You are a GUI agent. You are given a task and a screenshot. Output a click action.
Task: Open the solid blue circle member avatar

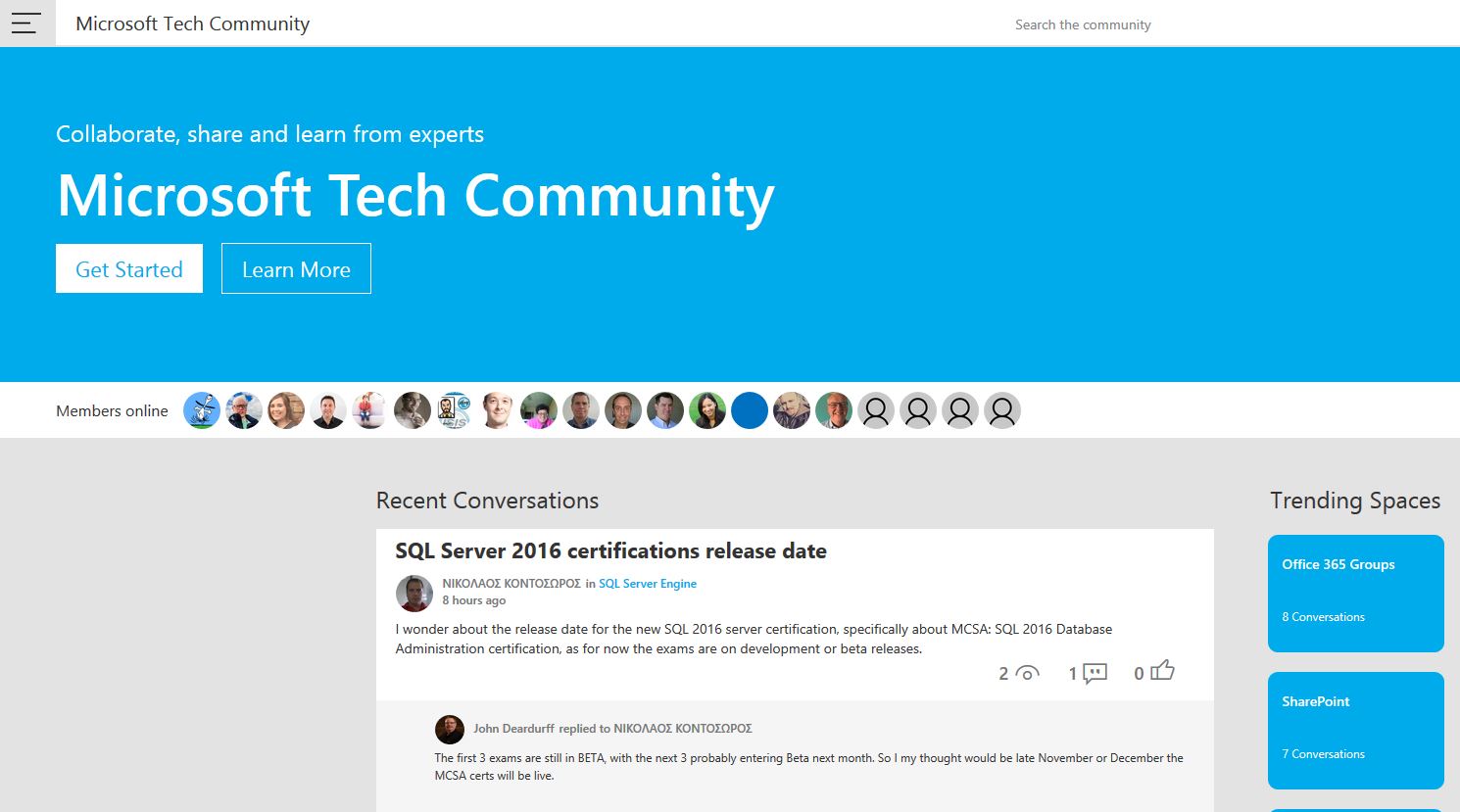(x=750, y=410)
